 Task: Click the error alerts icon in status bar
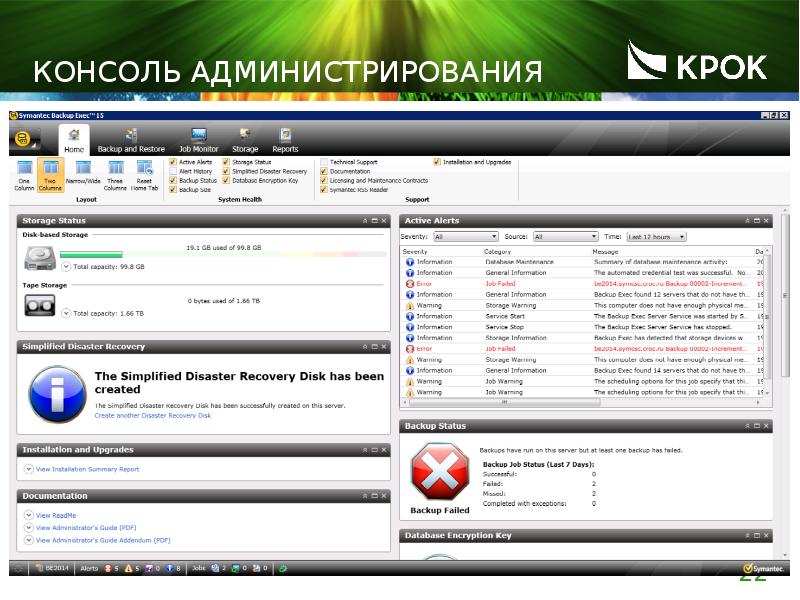pyautogui.click(x=108, y=568)
